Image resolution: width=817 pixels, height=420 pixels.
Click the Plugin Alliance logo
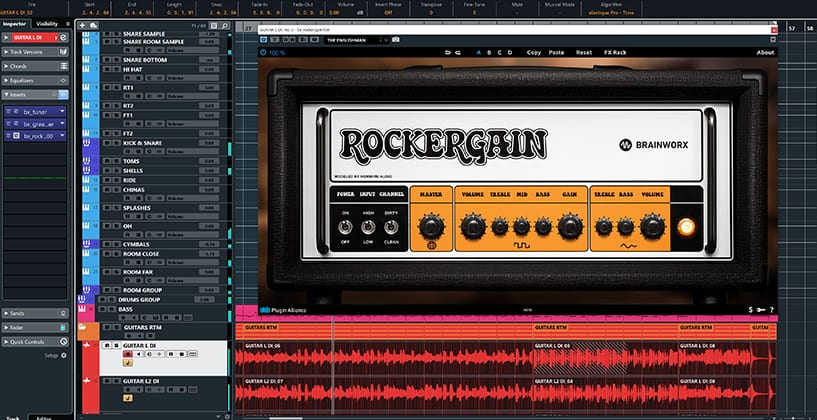pos(265,310)
